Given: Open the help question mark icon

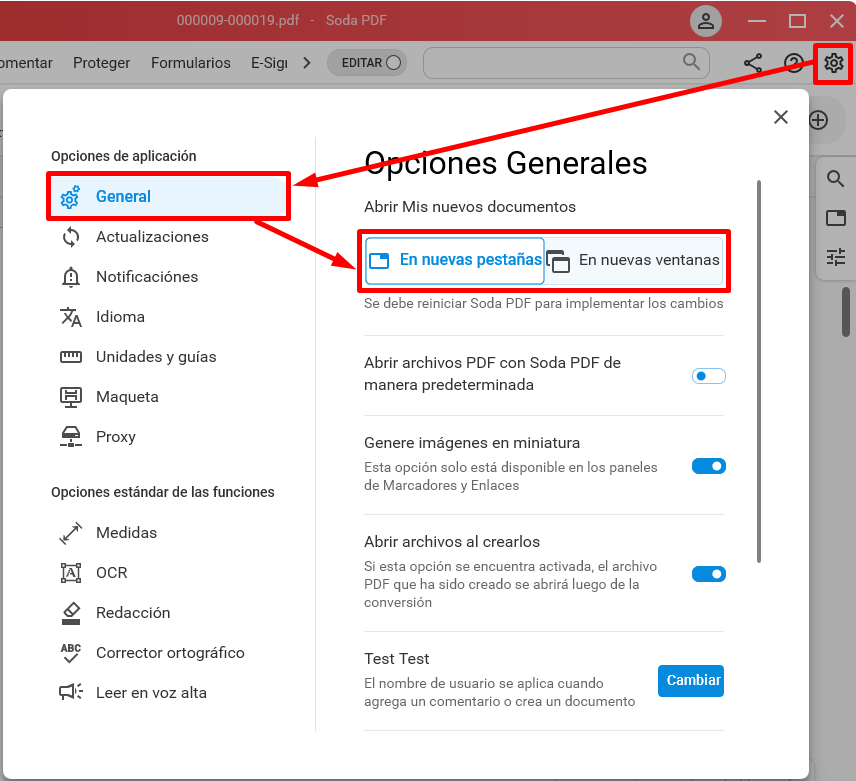Looking at the screenshot, I should [x=793, y=63].
